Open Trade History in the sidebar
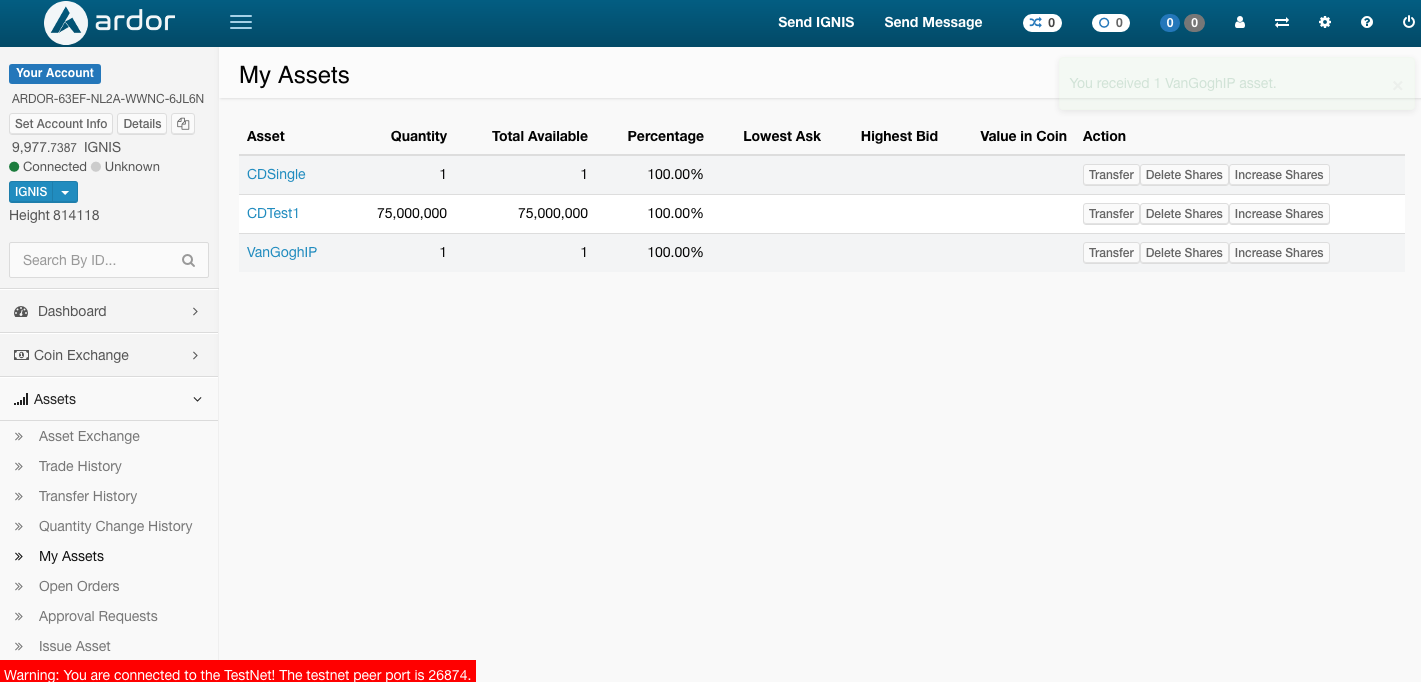Viewport: 1421px width, 682px height. coord(80,466)
